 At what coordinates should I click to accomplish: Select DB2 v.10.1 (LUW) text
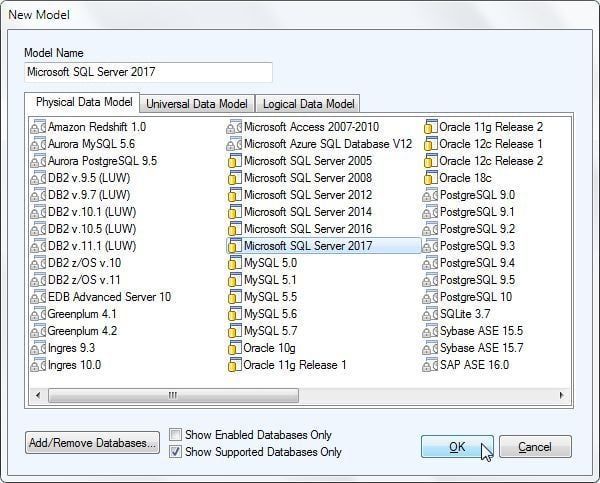pos(92,212)
